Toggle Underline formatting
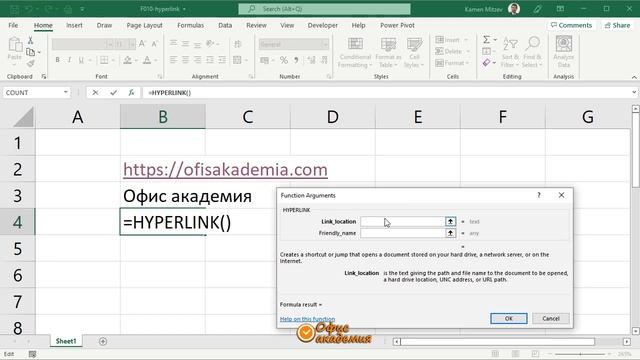640x360 pixels. [x=81, y=60]
